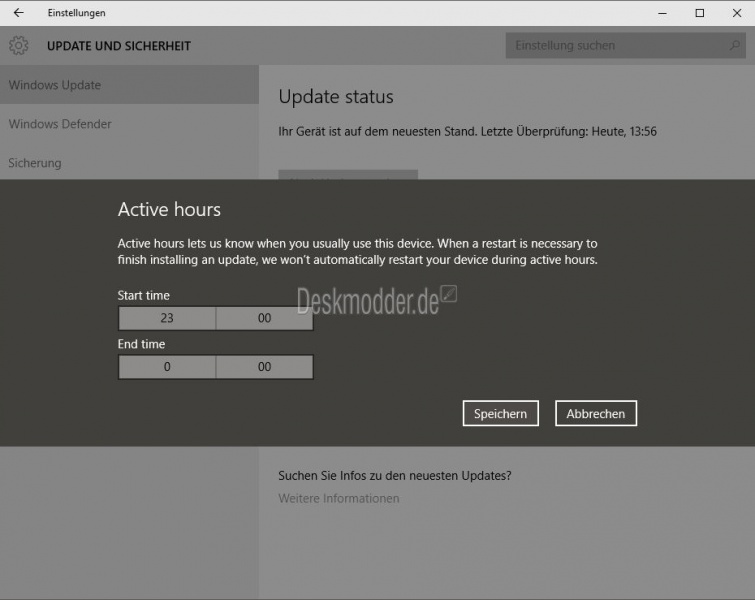Focus the 'Einstellung suchen' search field

(x=625, y=45)
